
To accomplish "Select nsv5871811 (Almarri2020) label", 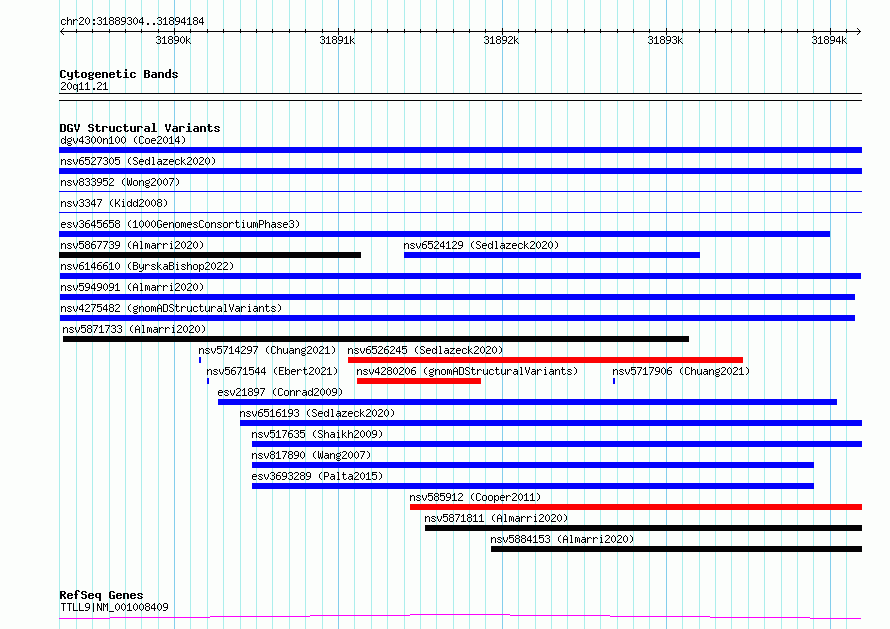I will coord(496,518).
